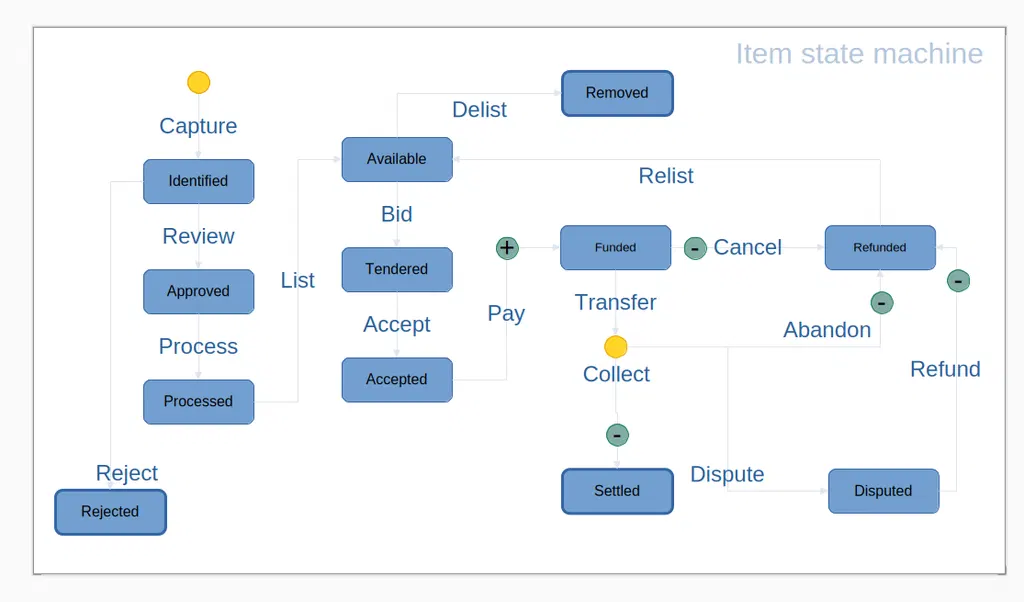The width and height of the screenshot is (1024, 602).
Task: Click the yellow start circle above Capture
Action: [199, 82]
